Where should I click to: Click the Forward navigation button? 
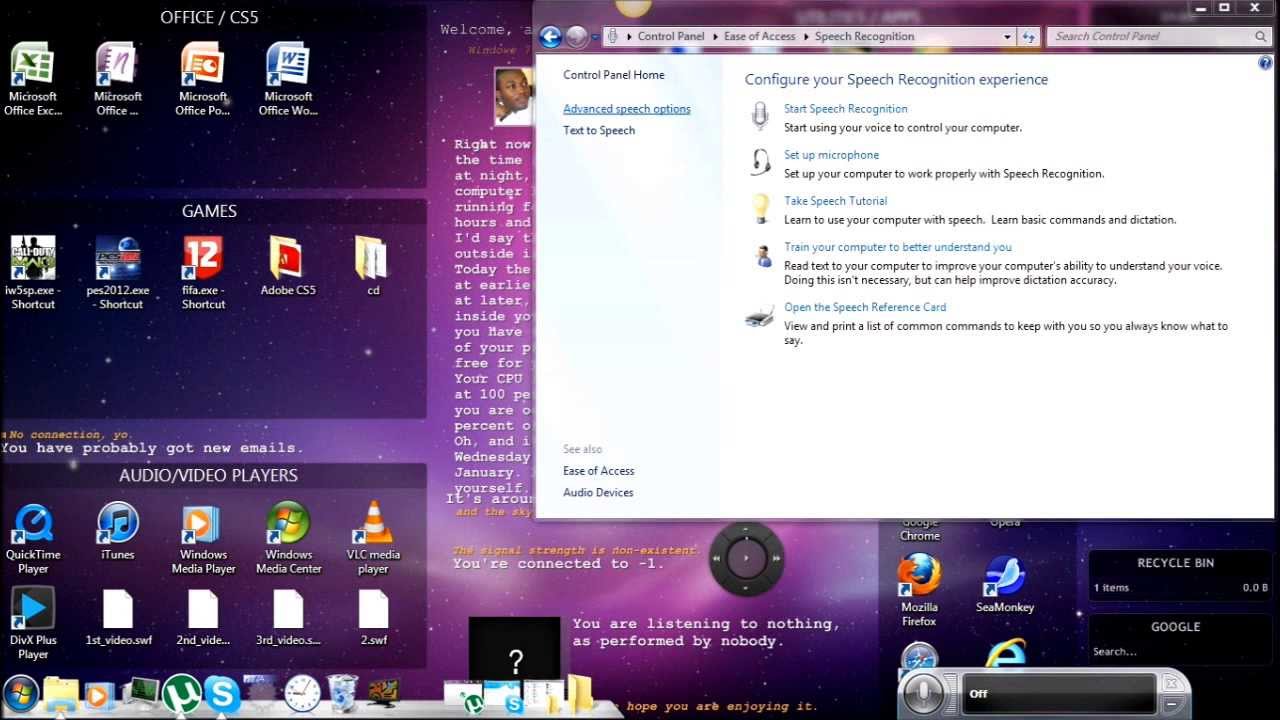577,37
